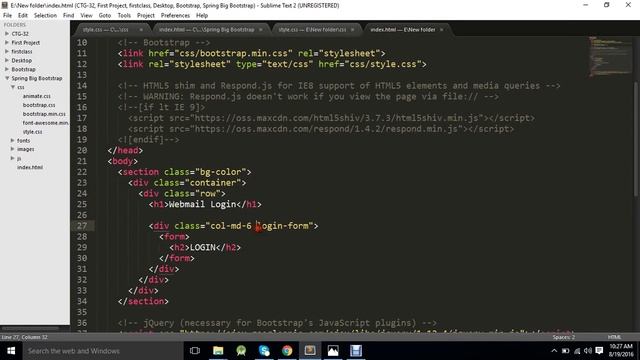
Task: Open the View menu
Action: coord(86,16)
